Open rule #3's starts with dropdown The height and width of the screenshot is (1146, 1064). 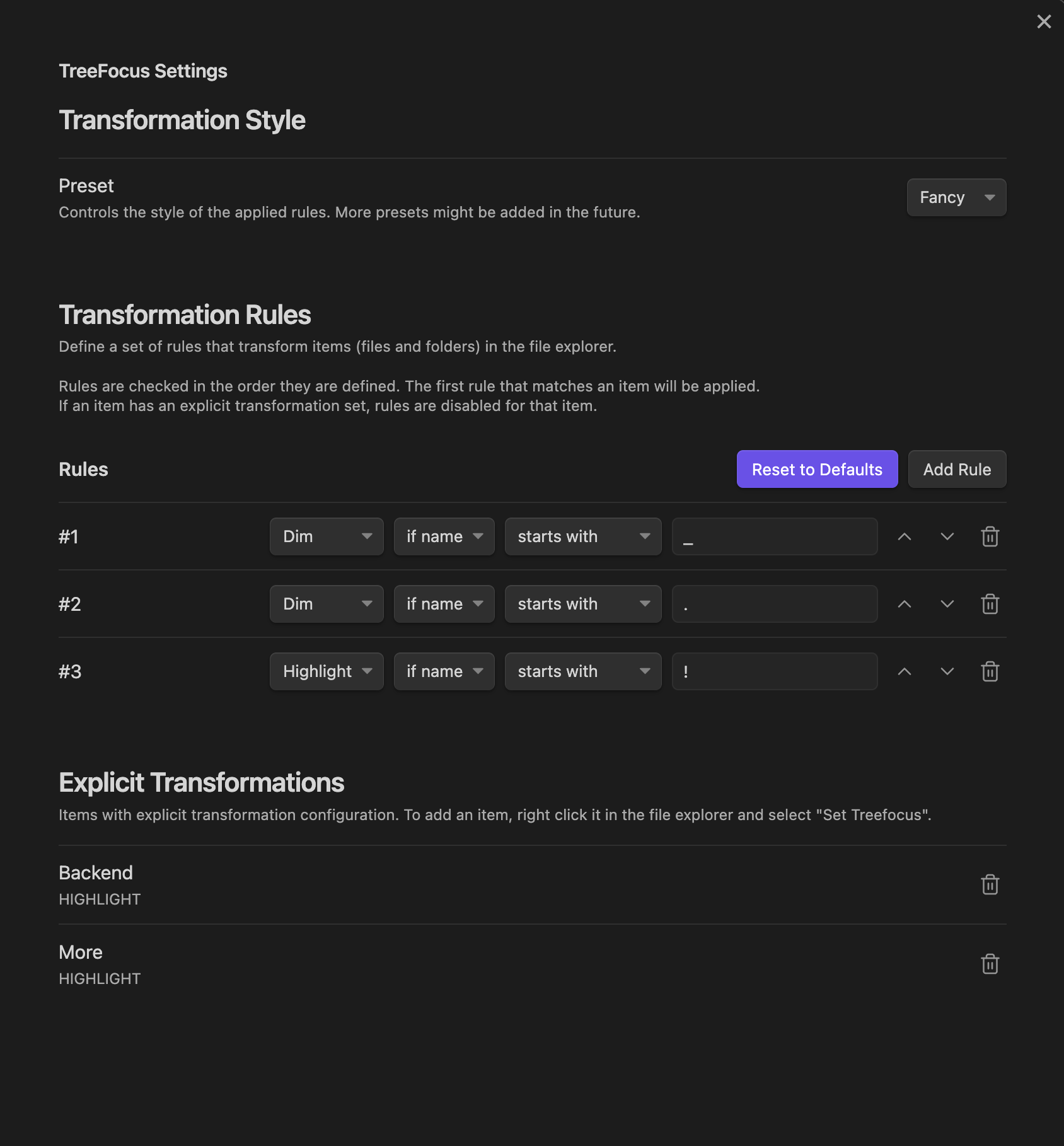583,671
